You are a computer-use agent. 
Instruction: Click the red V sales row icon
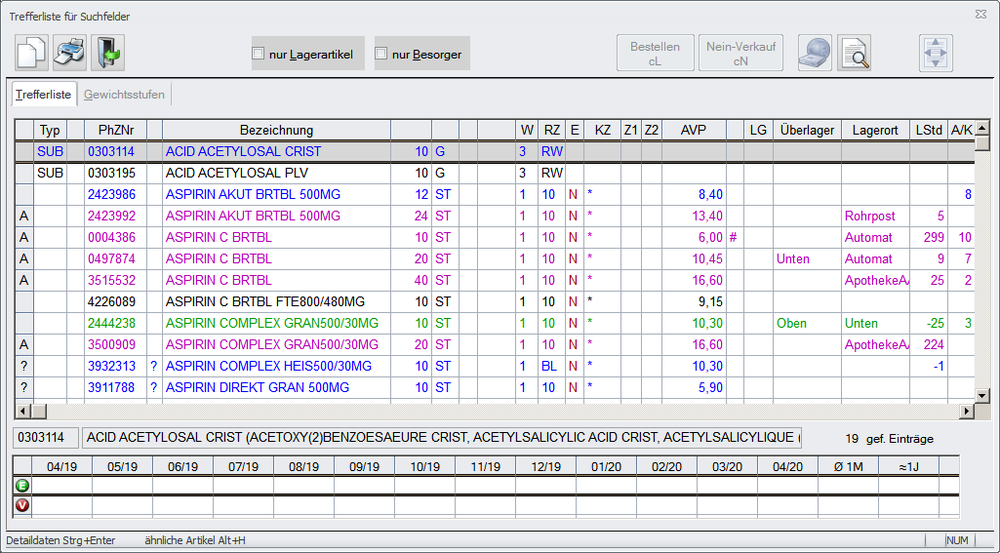(x=22, y=505)
